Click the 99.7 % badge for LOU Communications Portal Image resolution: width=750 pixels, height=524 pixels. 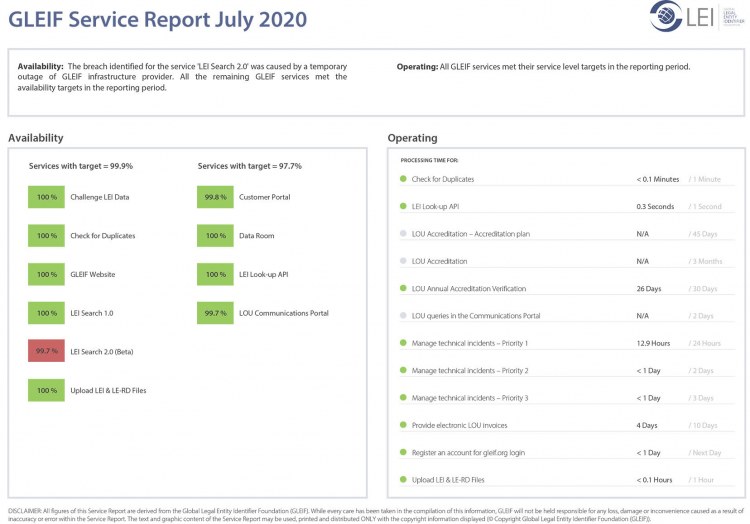point(215,313)
